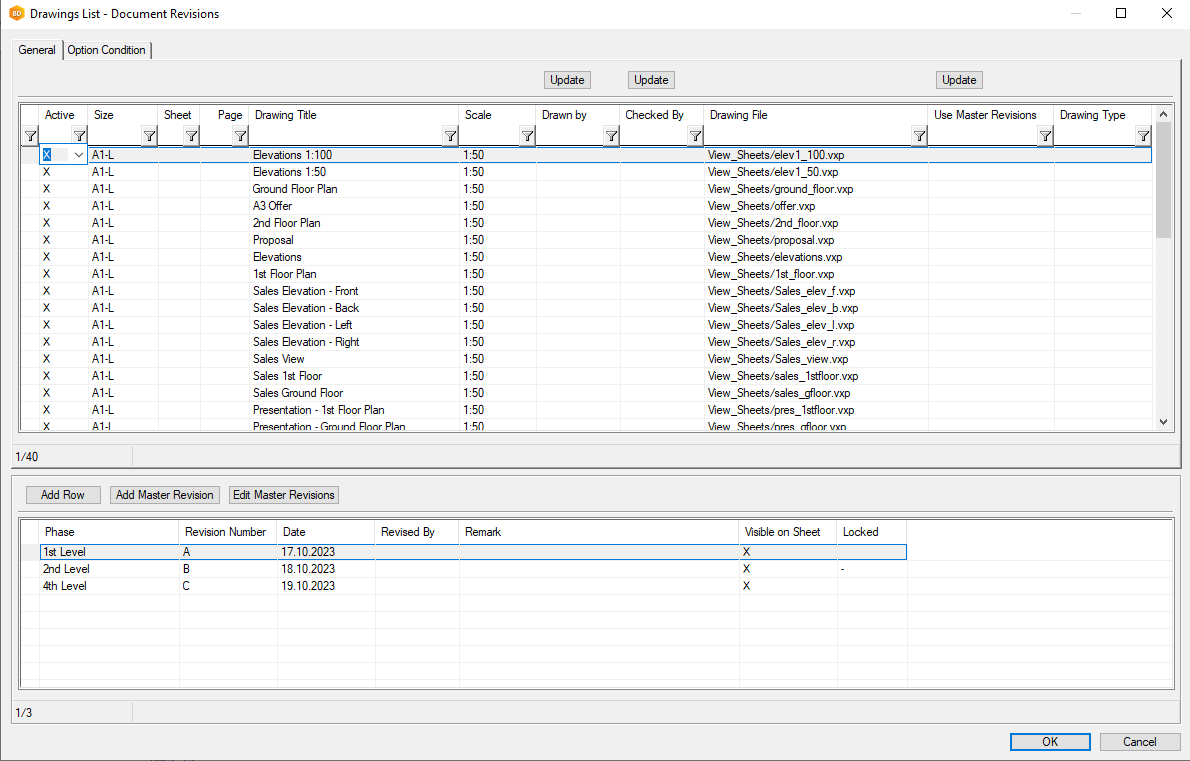Click the drawings list vertical scrollbar down arrow
1190x761 pixels.
click(1163, 423)
